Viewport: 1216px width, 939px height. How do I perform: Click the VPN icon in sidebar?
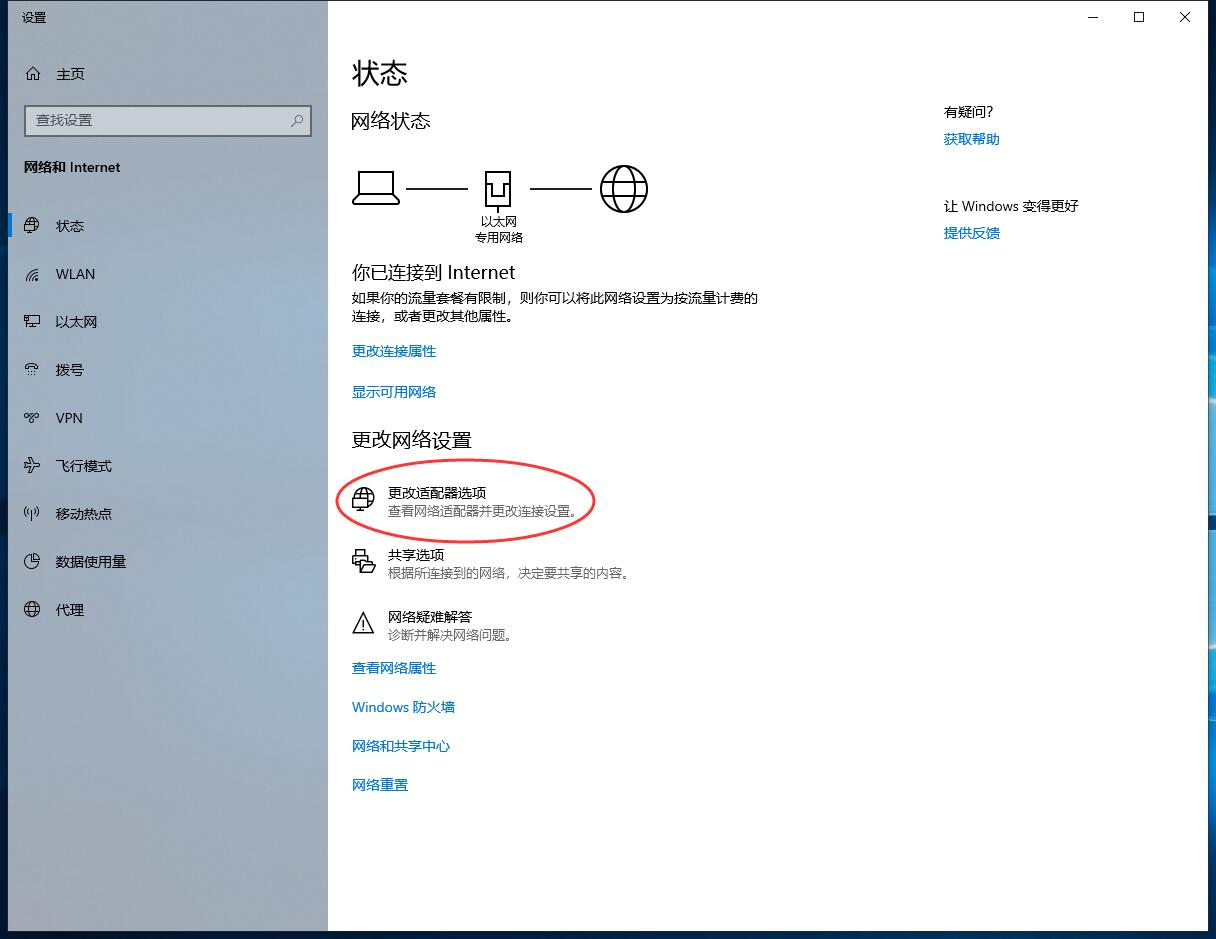(x=33, y=418)
